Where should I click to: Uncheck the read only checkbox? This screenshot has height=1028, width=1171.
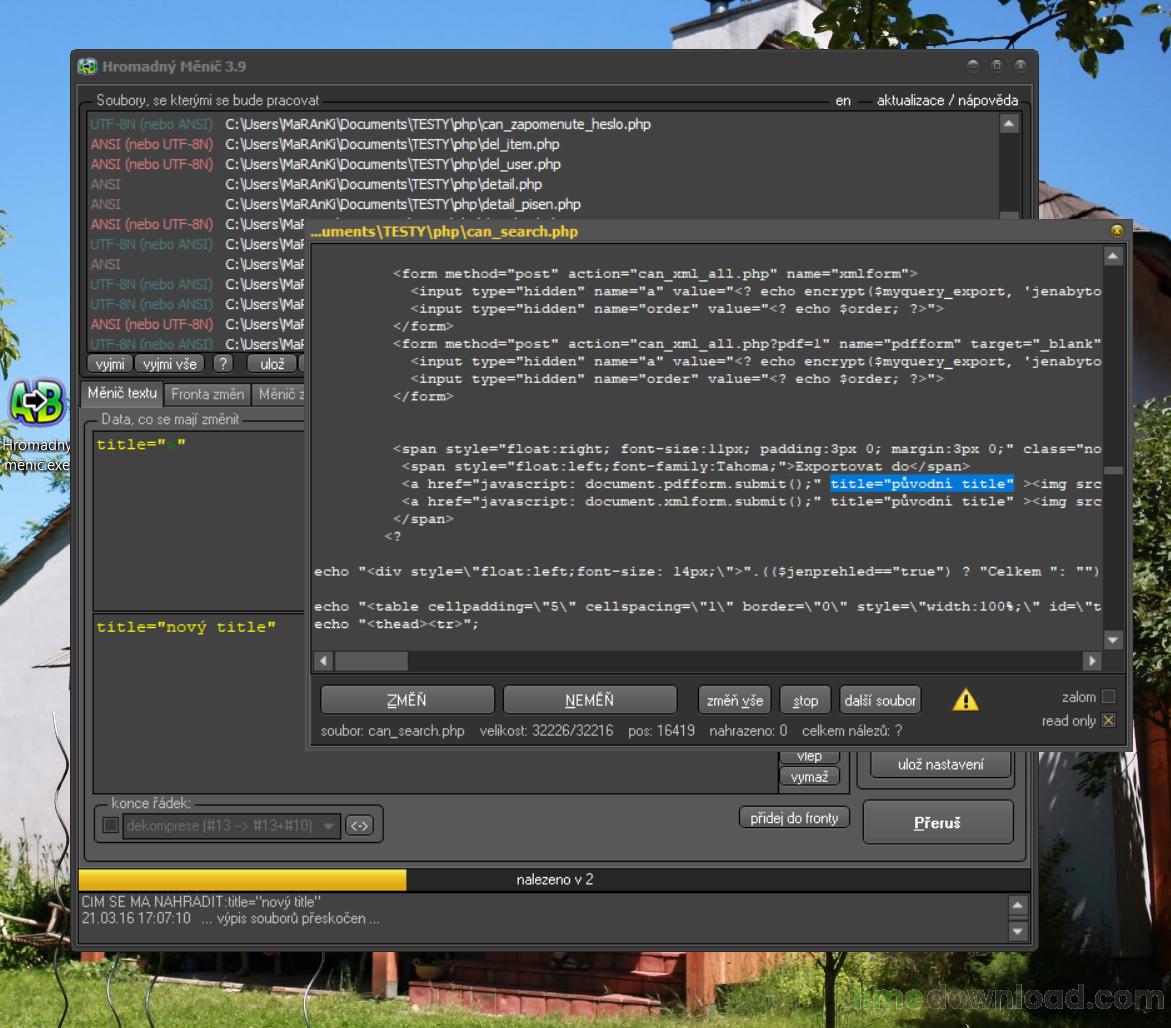(x=1107, y=721)
